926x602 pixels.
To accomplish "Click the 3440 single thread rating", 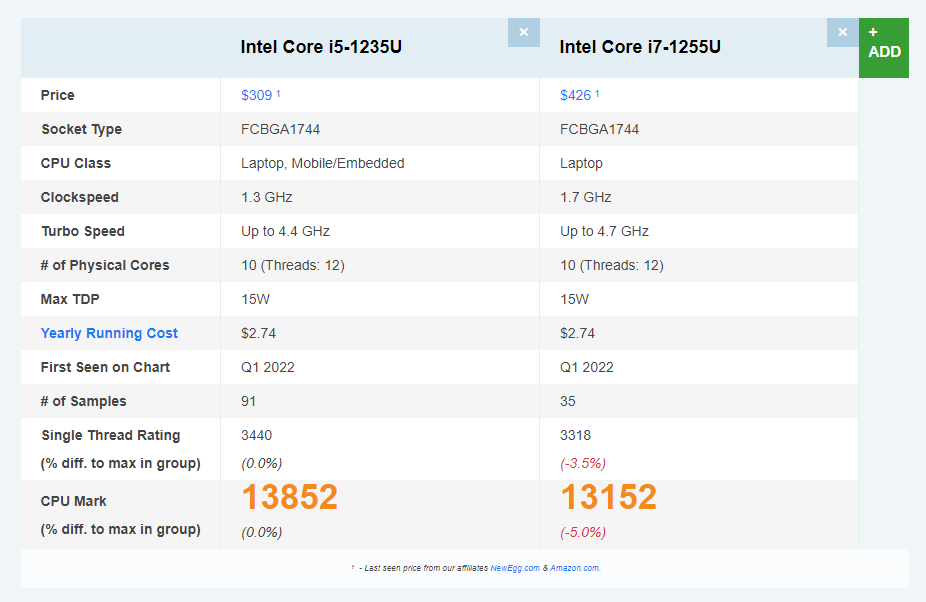I will 256,435.
